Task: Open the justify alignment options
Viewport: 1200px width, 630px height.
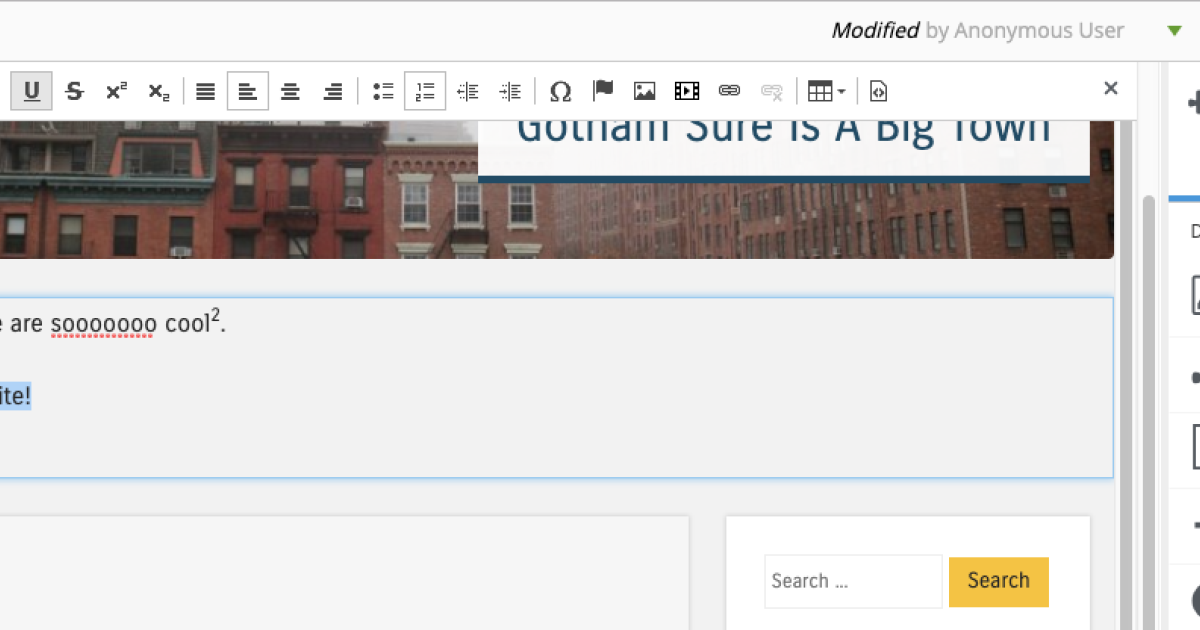Action: pos(205,91)
